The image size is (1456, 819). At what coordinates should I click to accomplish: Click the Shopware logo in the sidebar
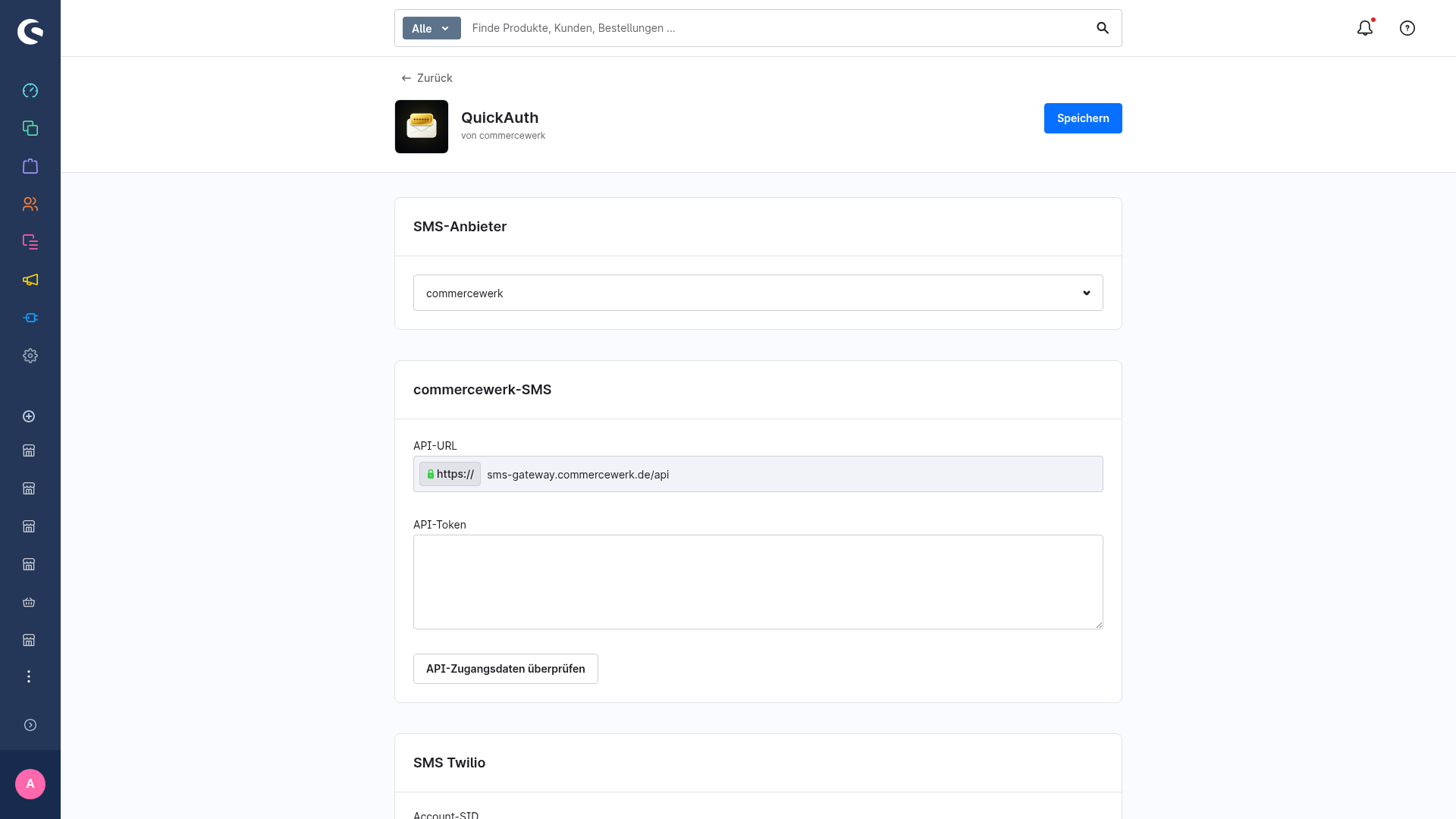tap(30, 31)
